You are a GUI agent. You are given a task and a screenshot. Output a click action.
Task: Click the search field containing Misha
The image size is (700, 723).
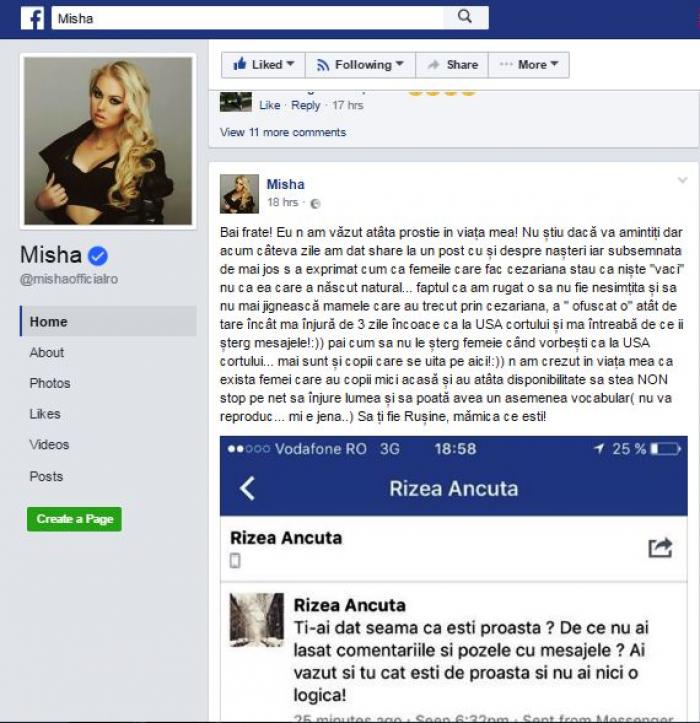[x=247, y=18]
